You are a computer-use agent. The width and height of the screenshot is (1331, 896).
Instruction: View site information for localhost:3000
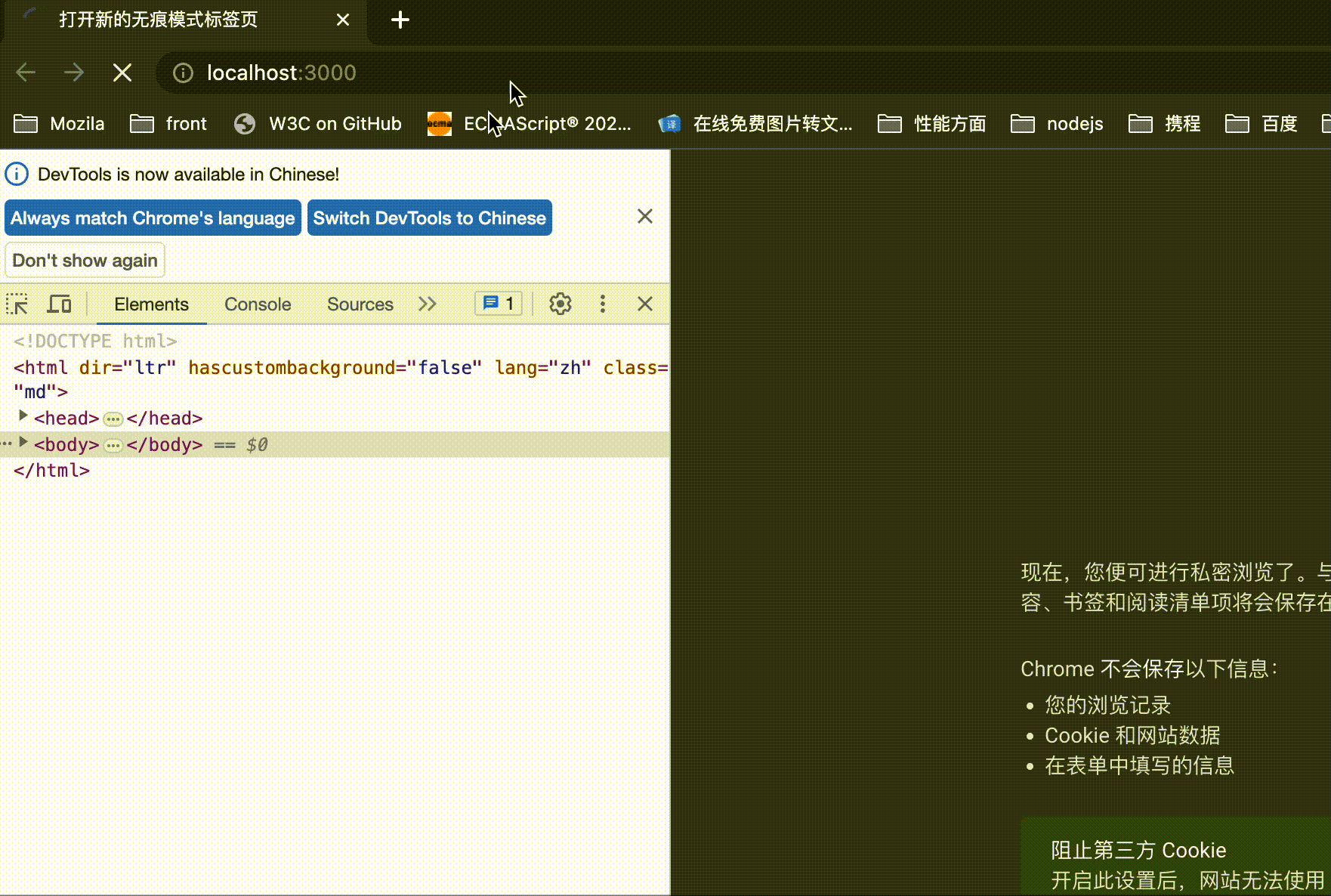182,73
